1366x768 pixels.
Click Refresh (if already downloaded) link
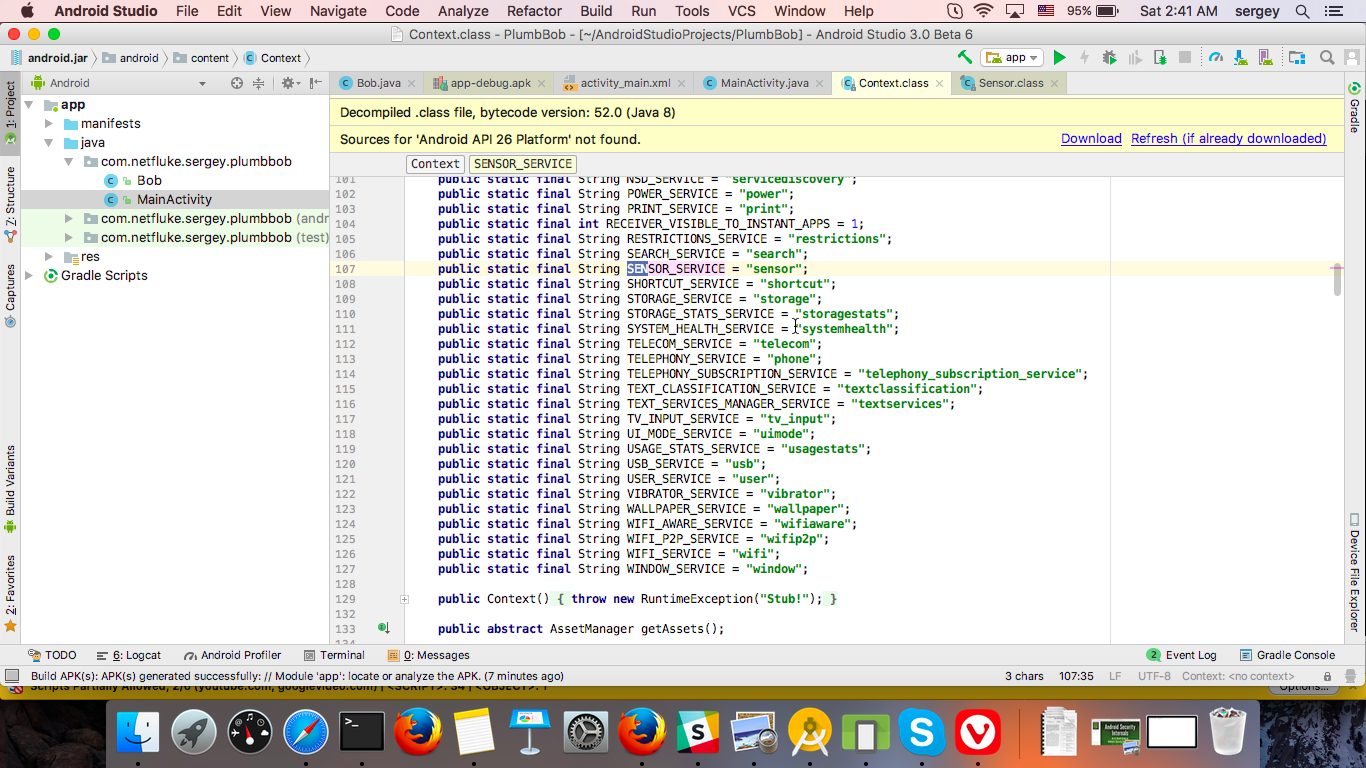coord(1229,139)
